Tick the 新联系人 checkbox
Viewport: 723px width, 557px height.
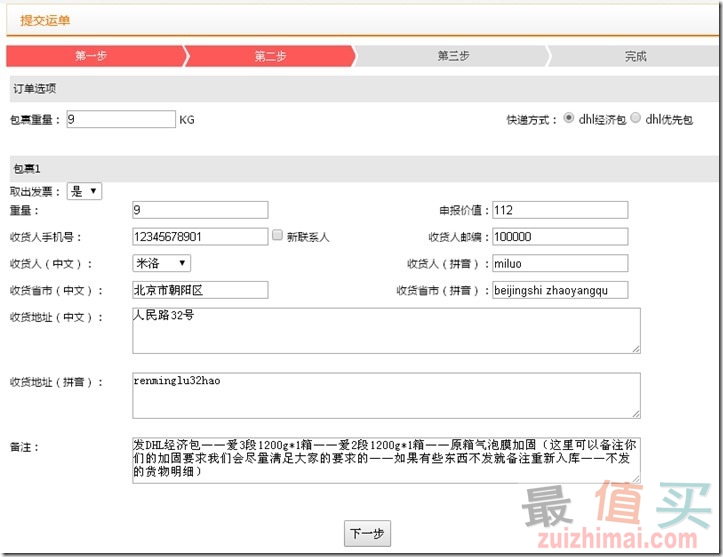click(277, 235)
